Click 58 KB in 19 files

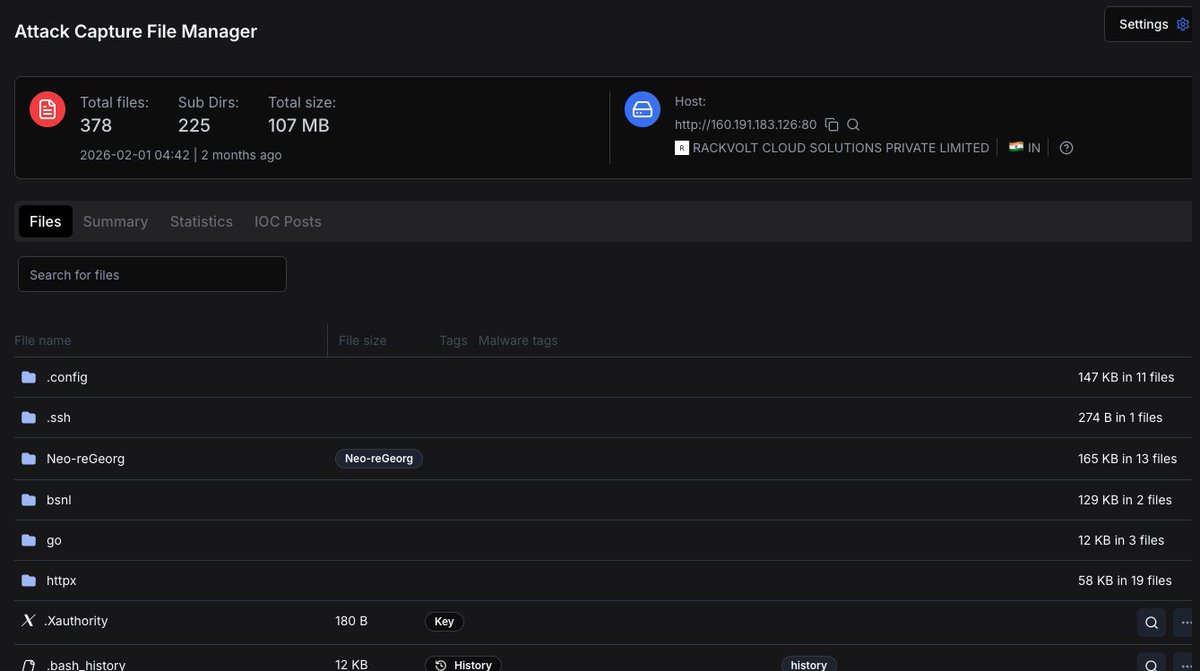[1125, 580]
